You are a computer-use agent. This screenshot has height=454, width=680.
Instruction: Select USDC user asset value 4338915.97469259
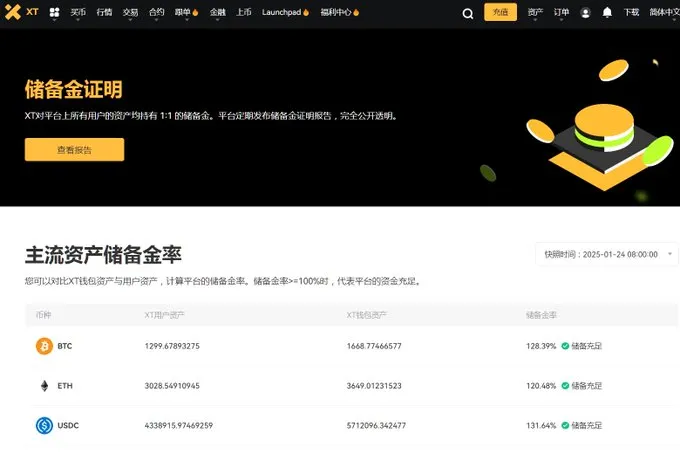(x=179, y=425)
